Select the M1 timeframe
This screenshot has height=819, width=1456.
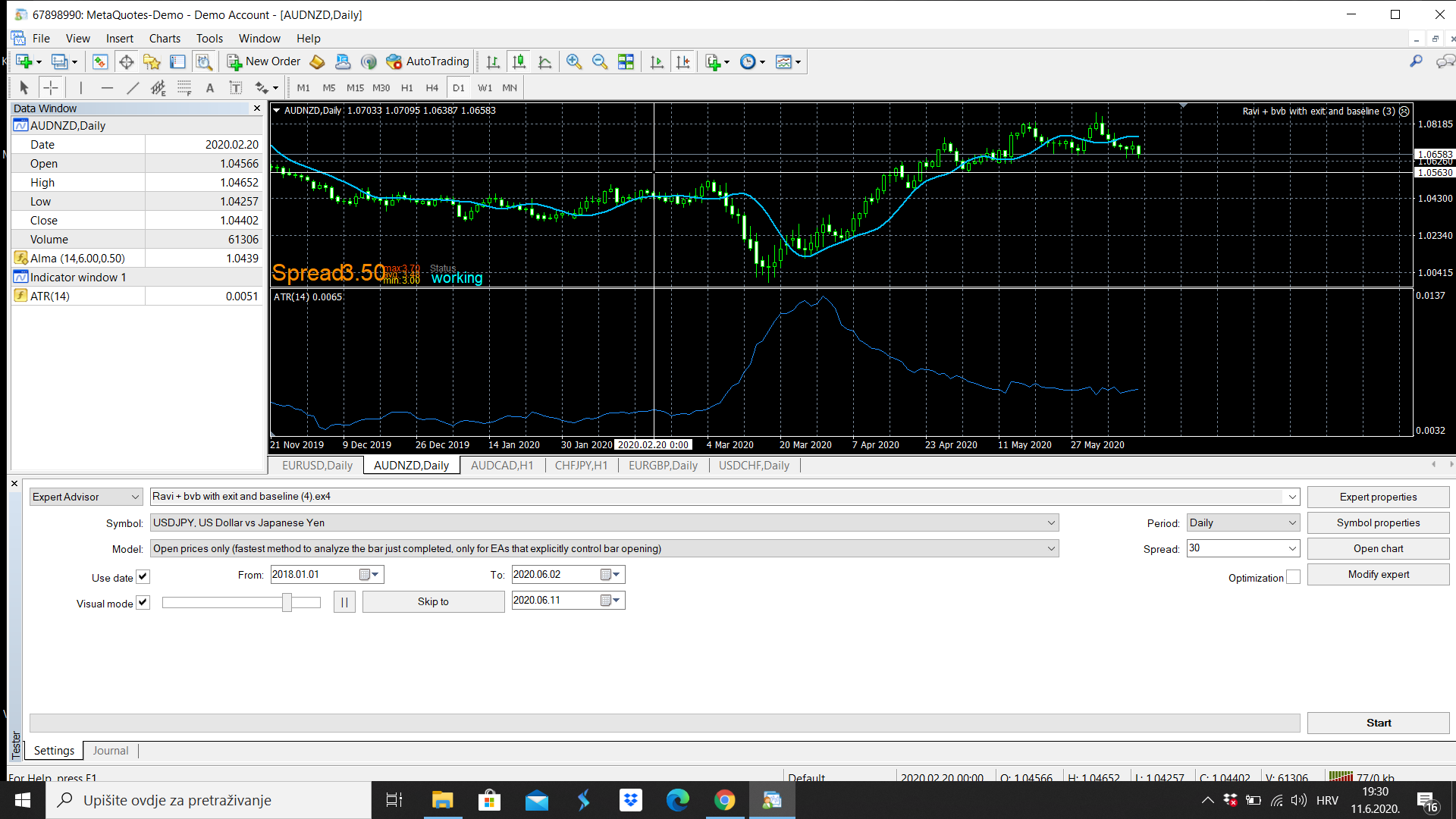click(x=303, y=88)
